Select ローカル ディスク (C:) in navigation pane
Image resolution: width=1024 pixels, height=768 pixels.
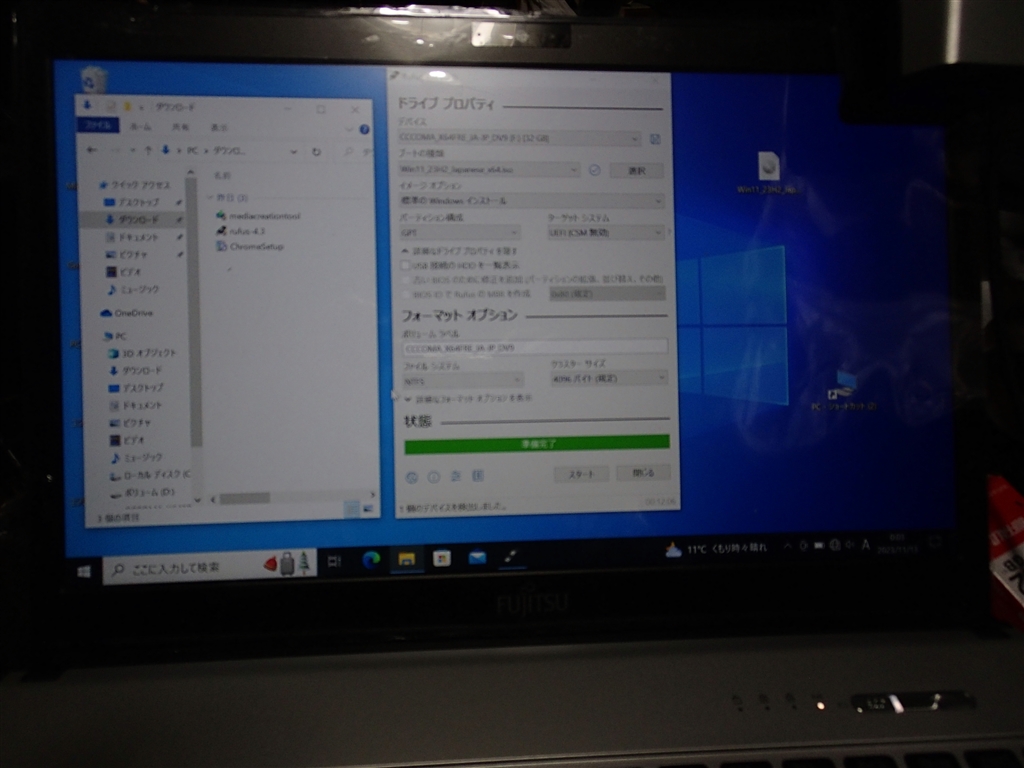[x=150, y=475]
